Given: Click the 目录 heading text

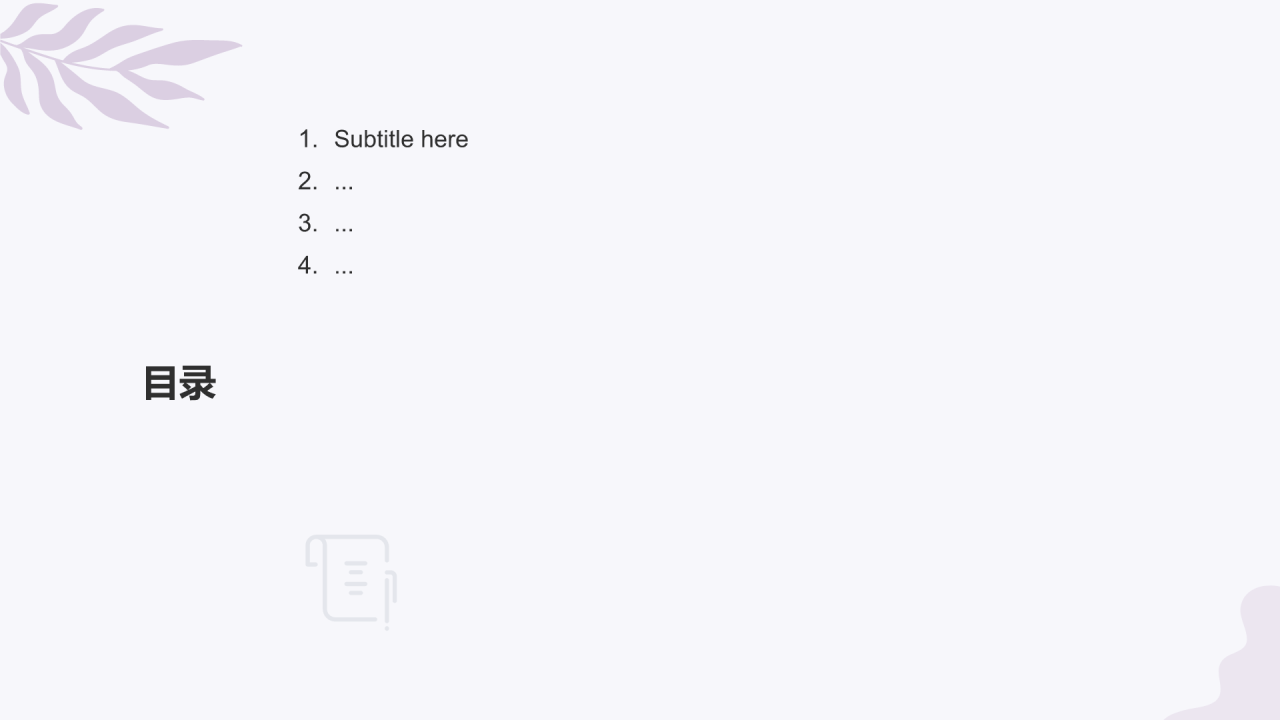Looking at the screenshot, I should (x=179, y=383).
